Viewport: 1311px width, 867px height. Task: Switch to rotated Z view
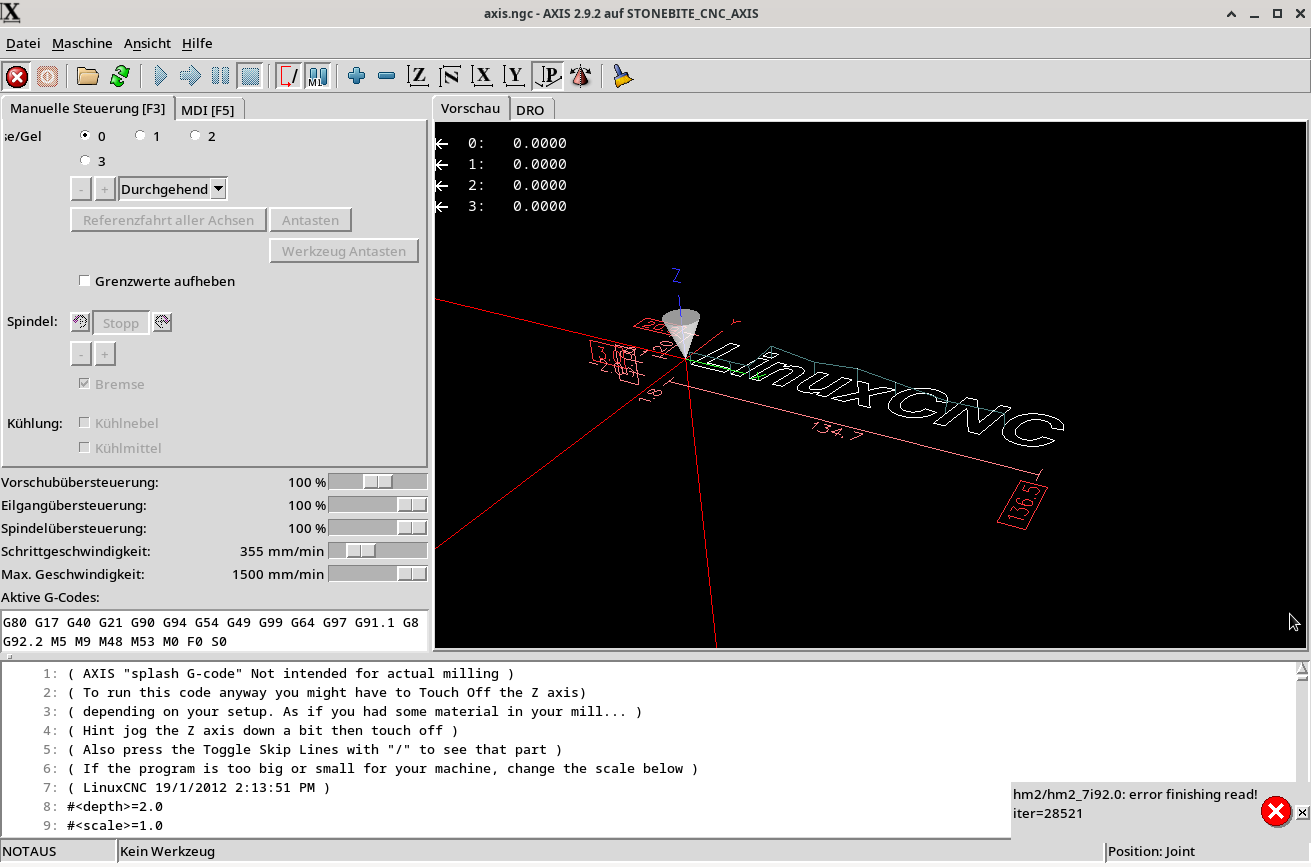click(x=451, y=76)
